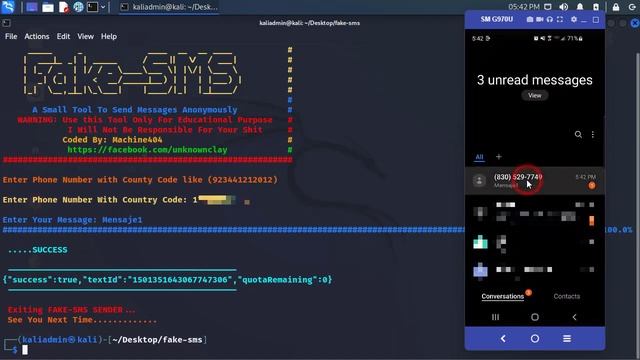
Task: Click the terminal command prompt cursor
Action: pos(25,350)
